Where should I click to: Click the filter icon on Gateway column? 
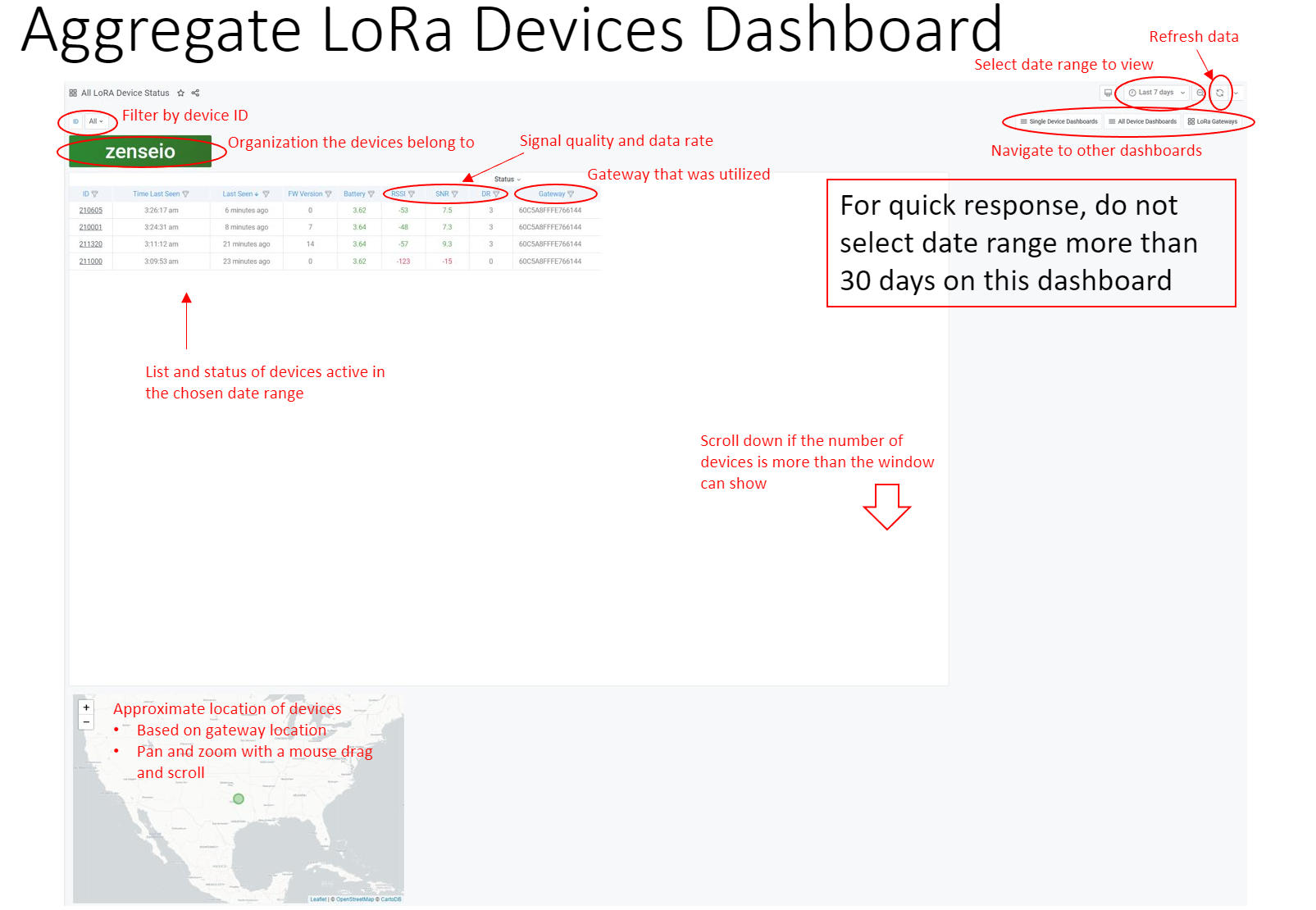point(571,194)
